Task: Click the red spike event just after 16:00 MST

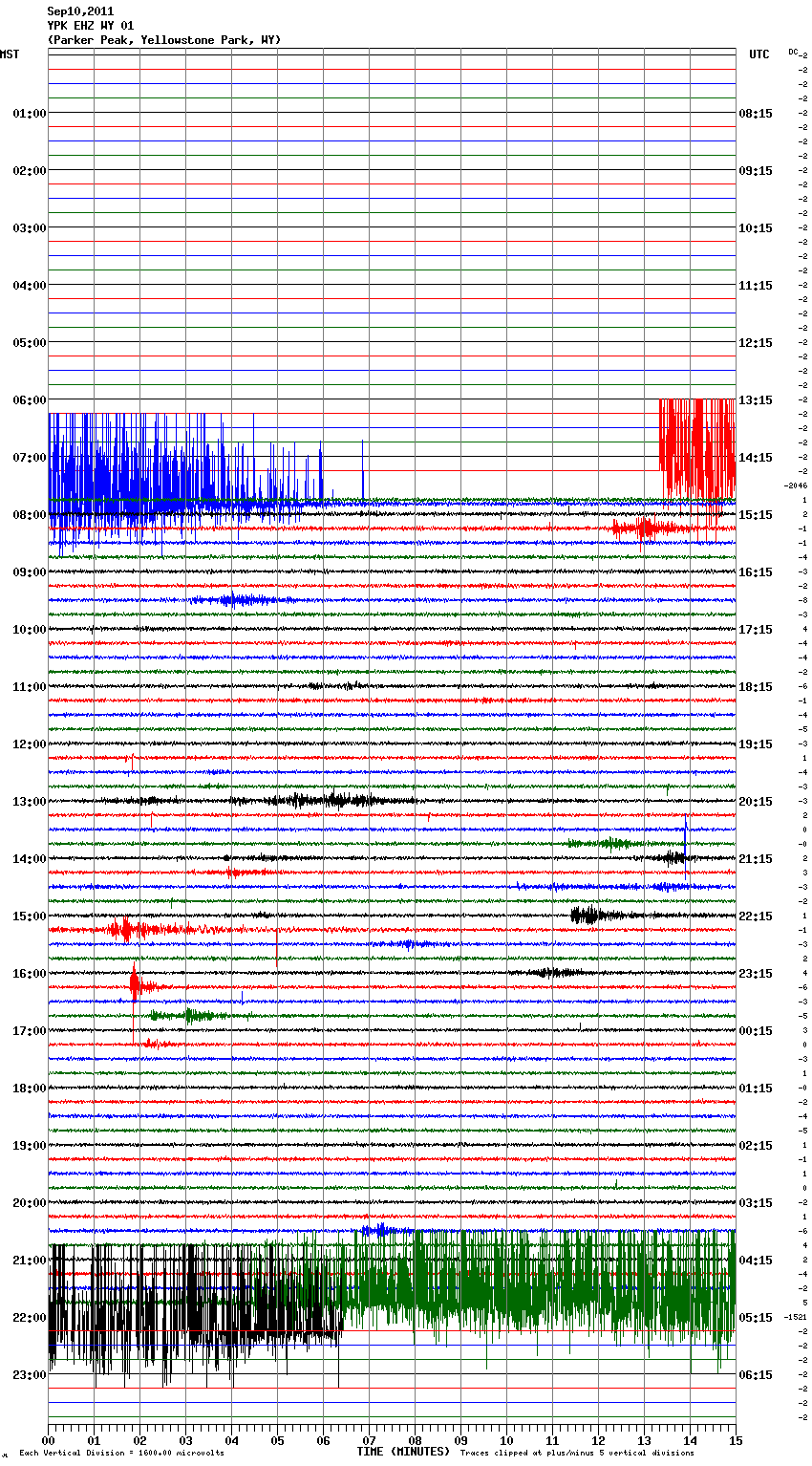Action: tap(137, 984)
